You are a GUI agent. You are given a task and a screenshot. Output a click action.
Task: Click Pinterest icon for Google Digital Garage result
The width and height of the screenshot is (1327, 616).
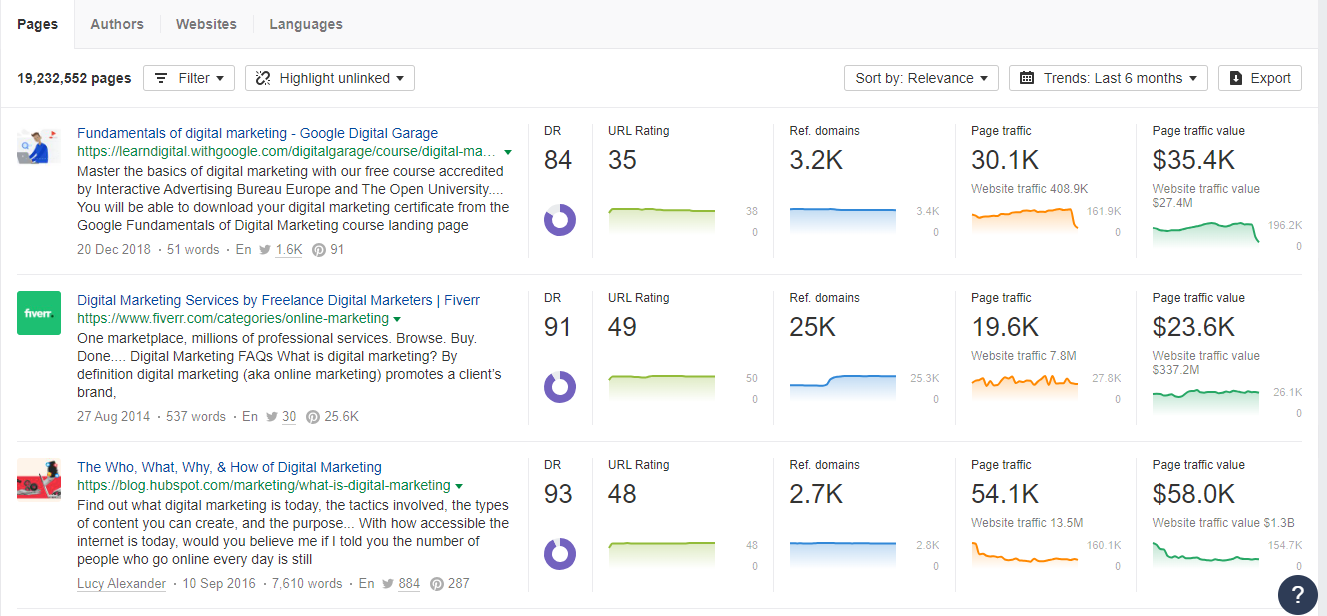click(319, 250)
